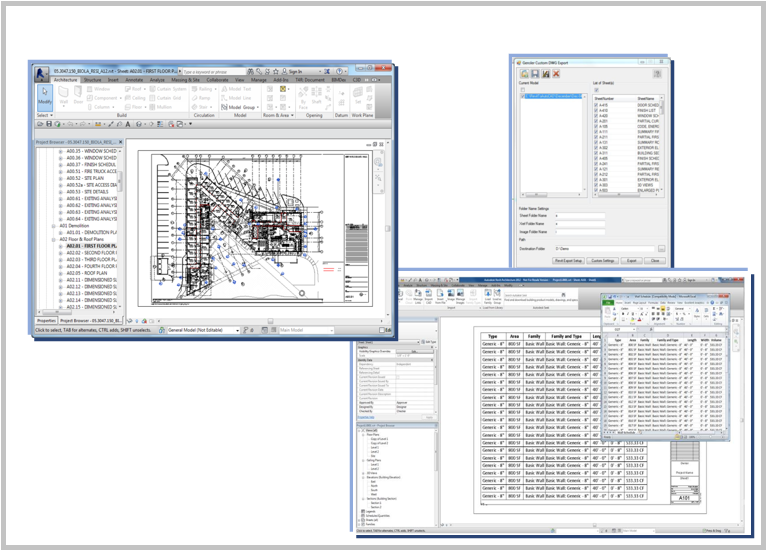
Task: Click the By Face opening tool
Action: click(303, 97)
